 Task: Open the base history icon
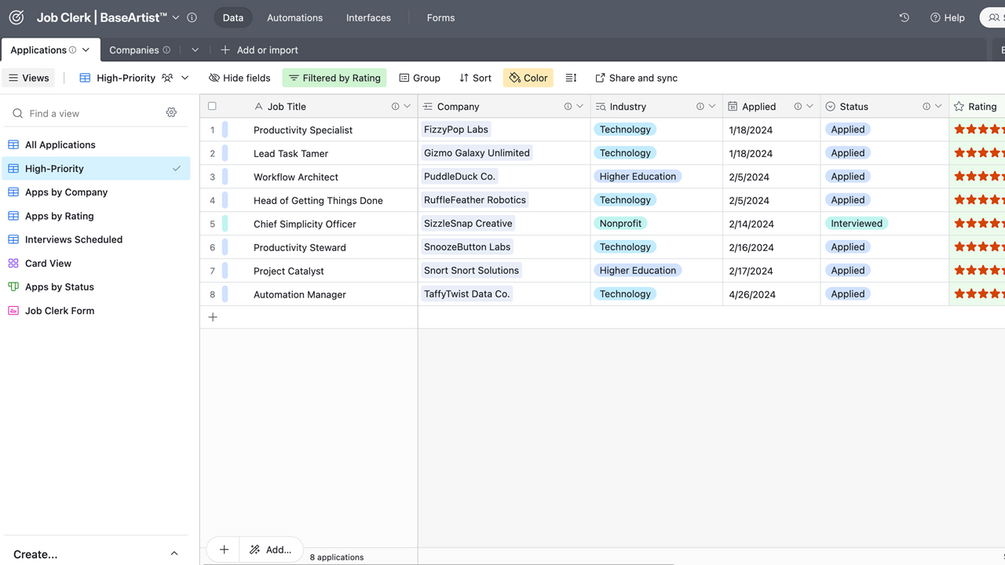[904, 18]
